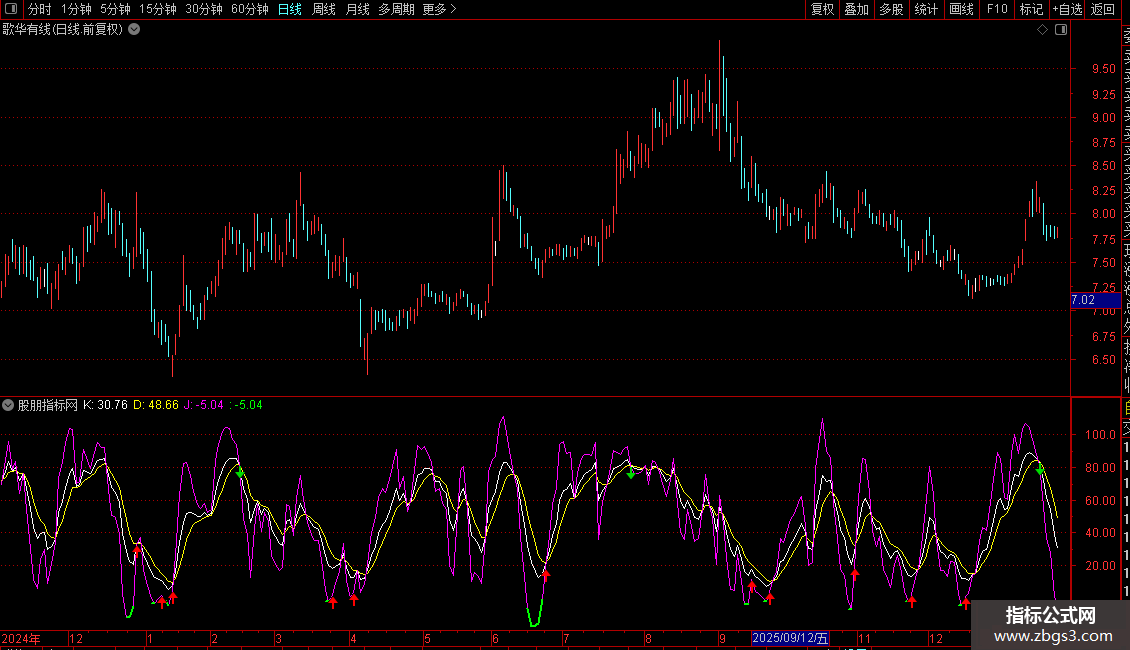Click the 标记 mark button
Image resolution: width=1130 pixels, height=650 pixels.
(x=1031, y=9)
